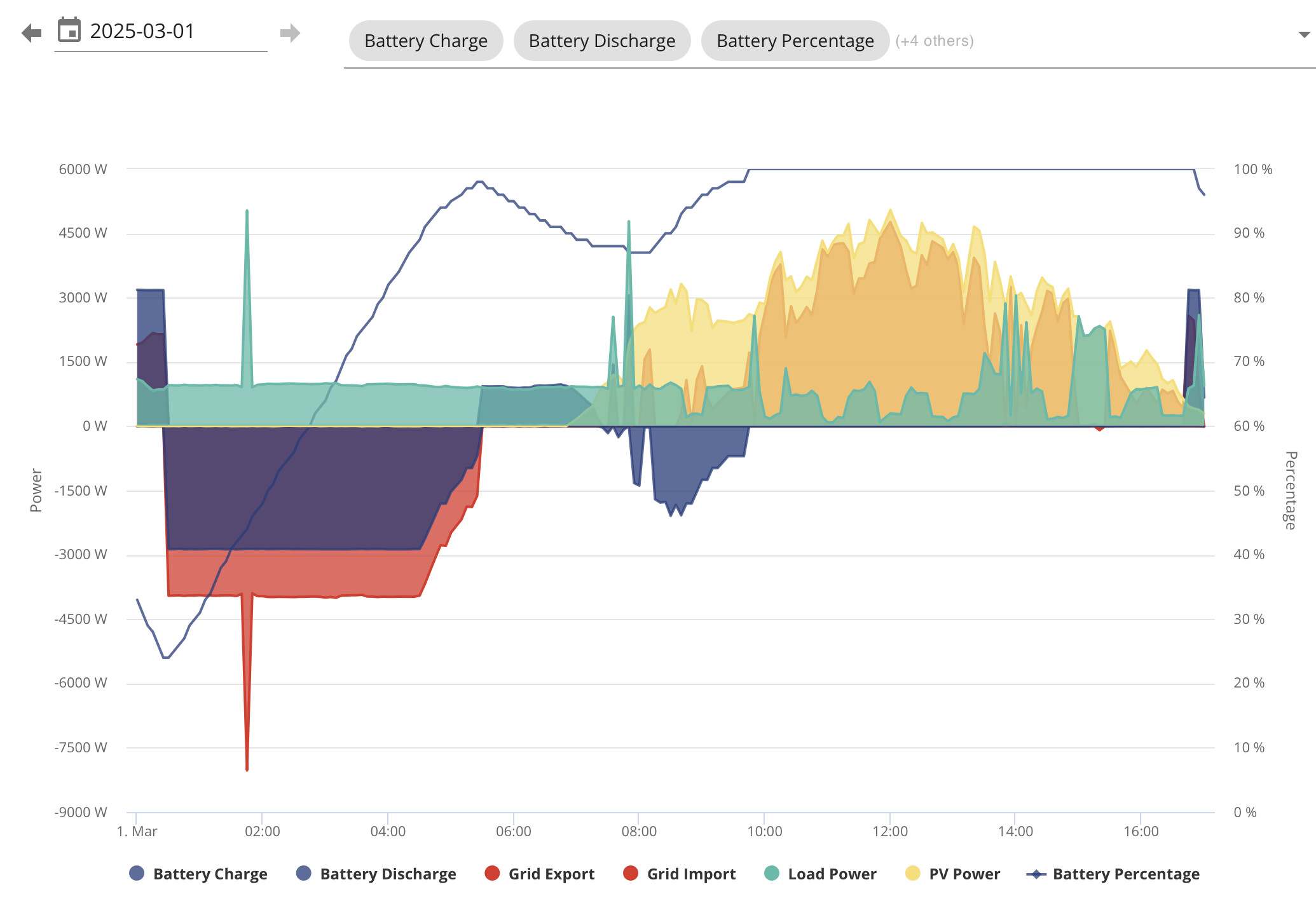1316x901 pixels.
Task: Click the Grid Export red legend marker
Action: pos(492,873)
